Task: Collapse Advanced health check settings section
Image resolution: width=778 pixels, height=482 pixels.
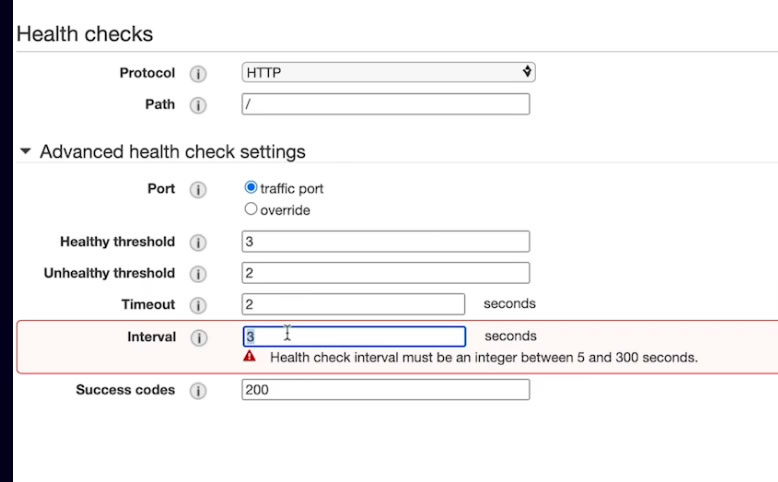Action: [26, 152]
